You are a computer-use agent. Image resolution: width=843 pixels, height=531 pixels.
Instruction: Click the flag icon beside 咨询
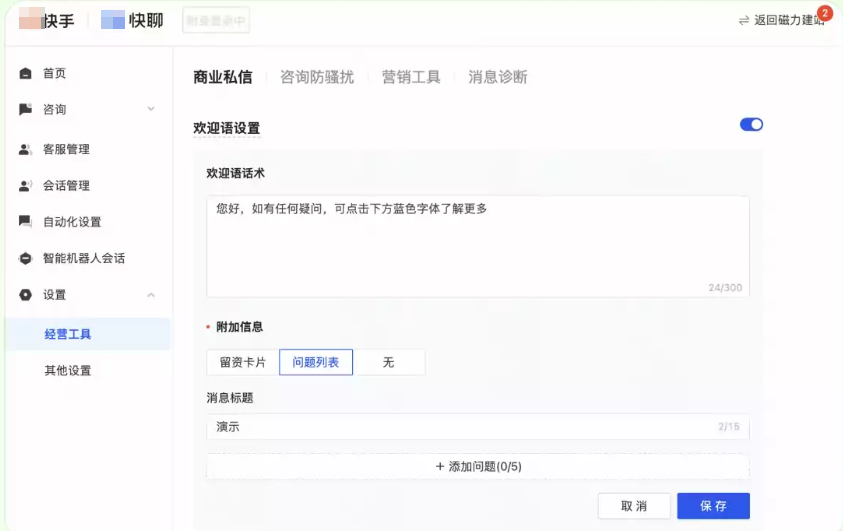25,109
